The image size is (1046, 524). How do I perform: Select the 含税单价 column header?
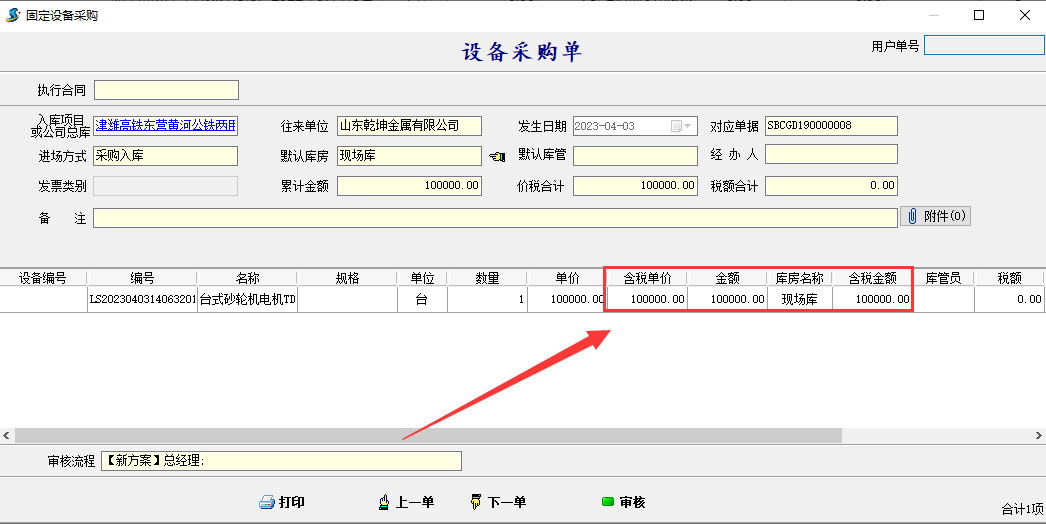647,278
